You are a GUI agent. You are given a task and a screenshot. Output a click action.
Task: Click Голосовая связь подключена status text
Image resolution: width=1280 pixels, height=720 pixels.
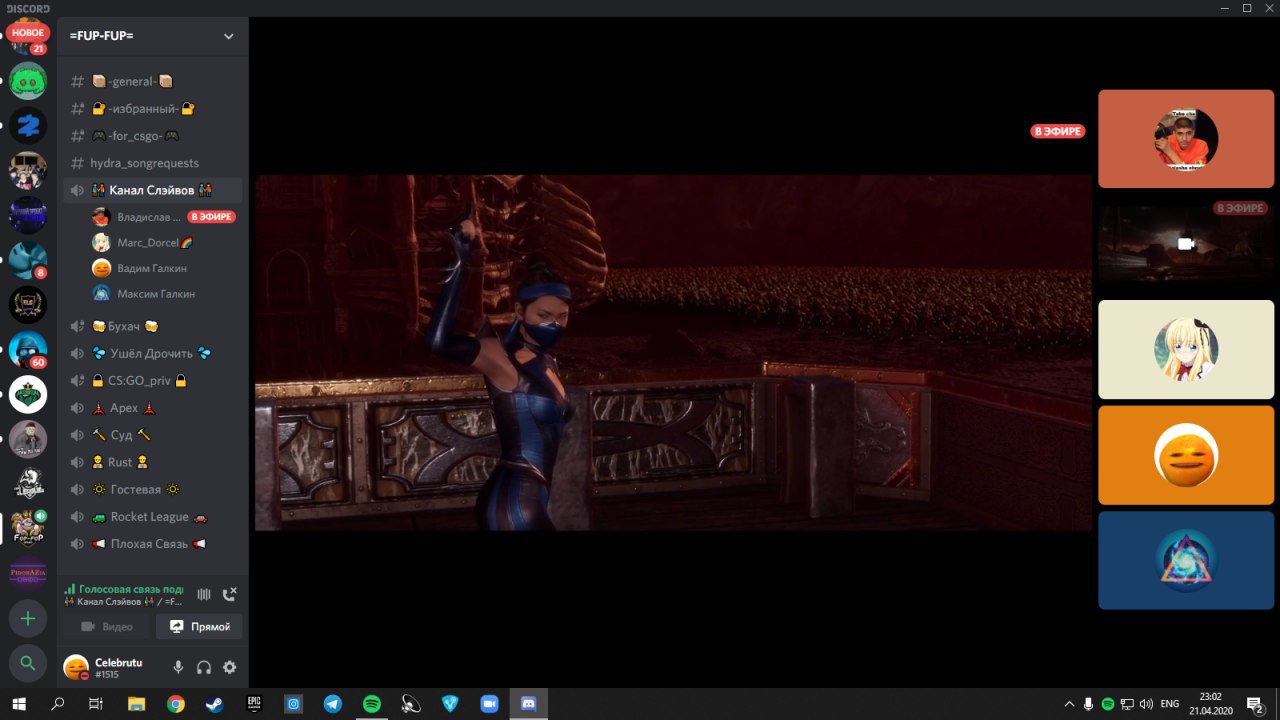[124, 589]
